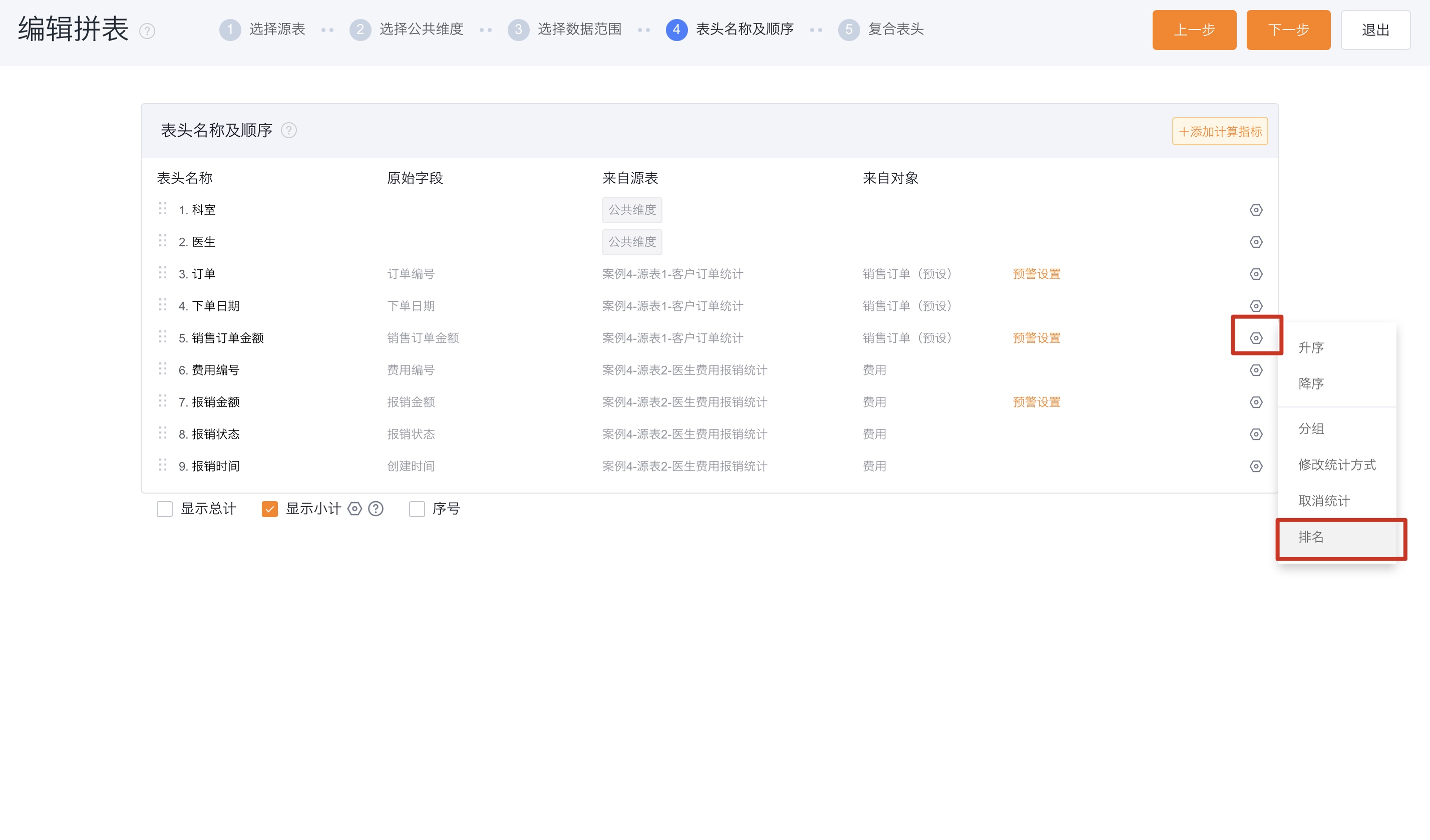Click the gear icon on 报销时间 row

1256,466
